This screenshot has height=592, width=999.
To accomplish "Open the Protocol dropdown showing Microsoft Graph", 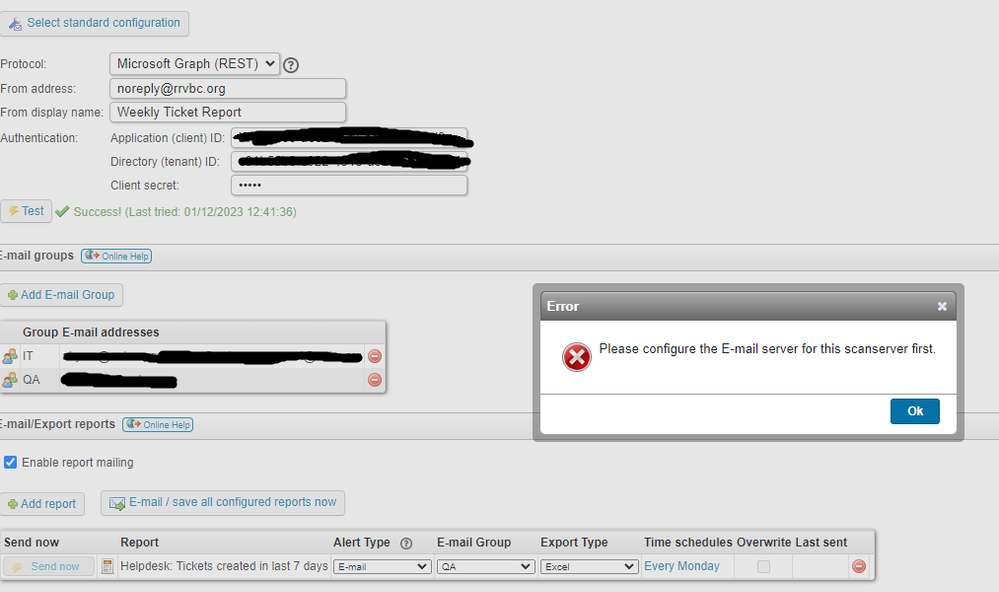I will click(194, 64).
